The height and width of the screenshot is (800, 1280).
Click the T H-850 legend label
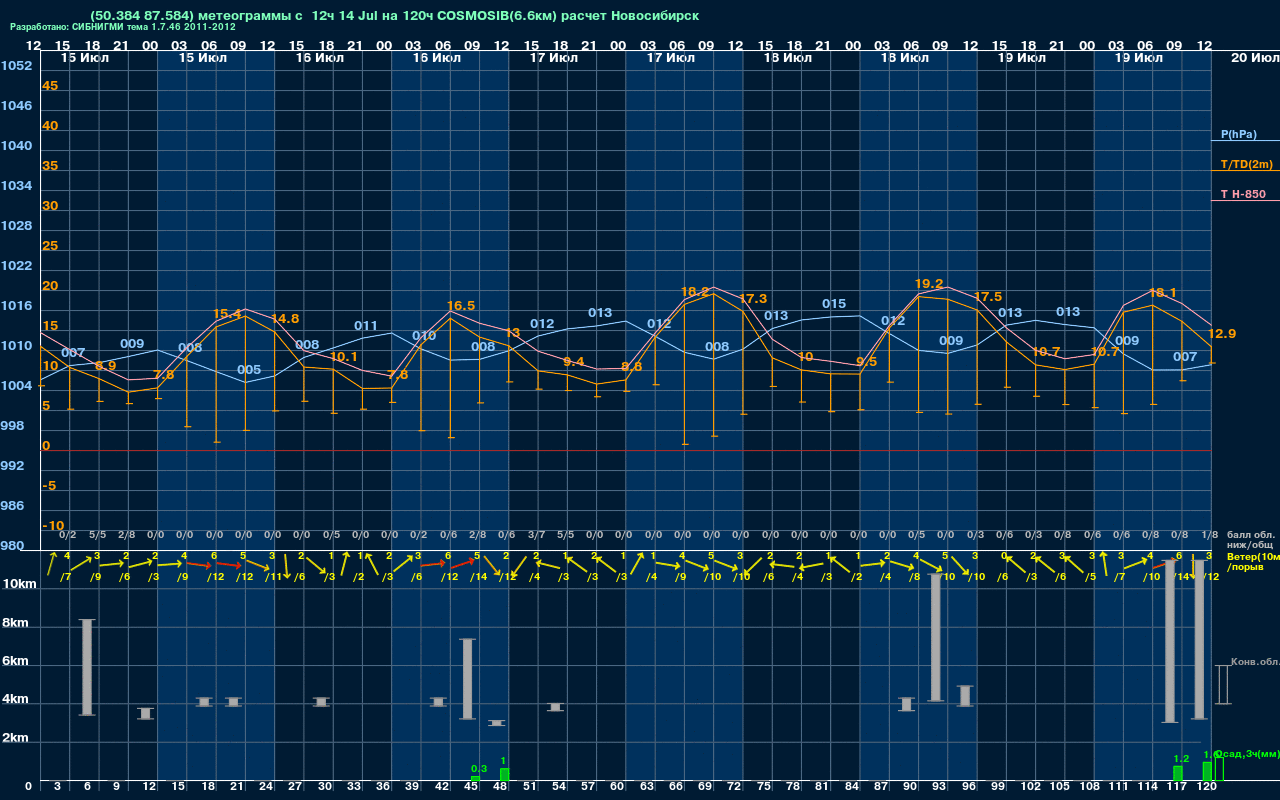pyautogui.click(x=1242, y=194)
